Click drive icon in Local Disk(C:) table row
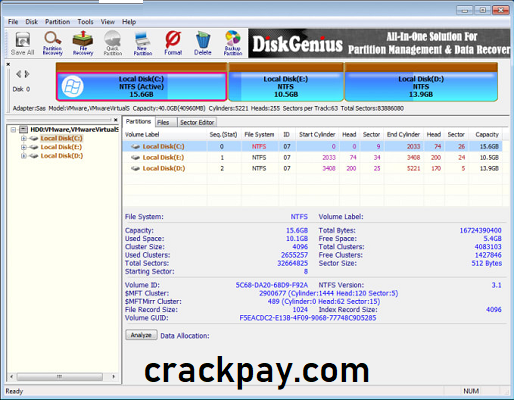 coord(135,146)
